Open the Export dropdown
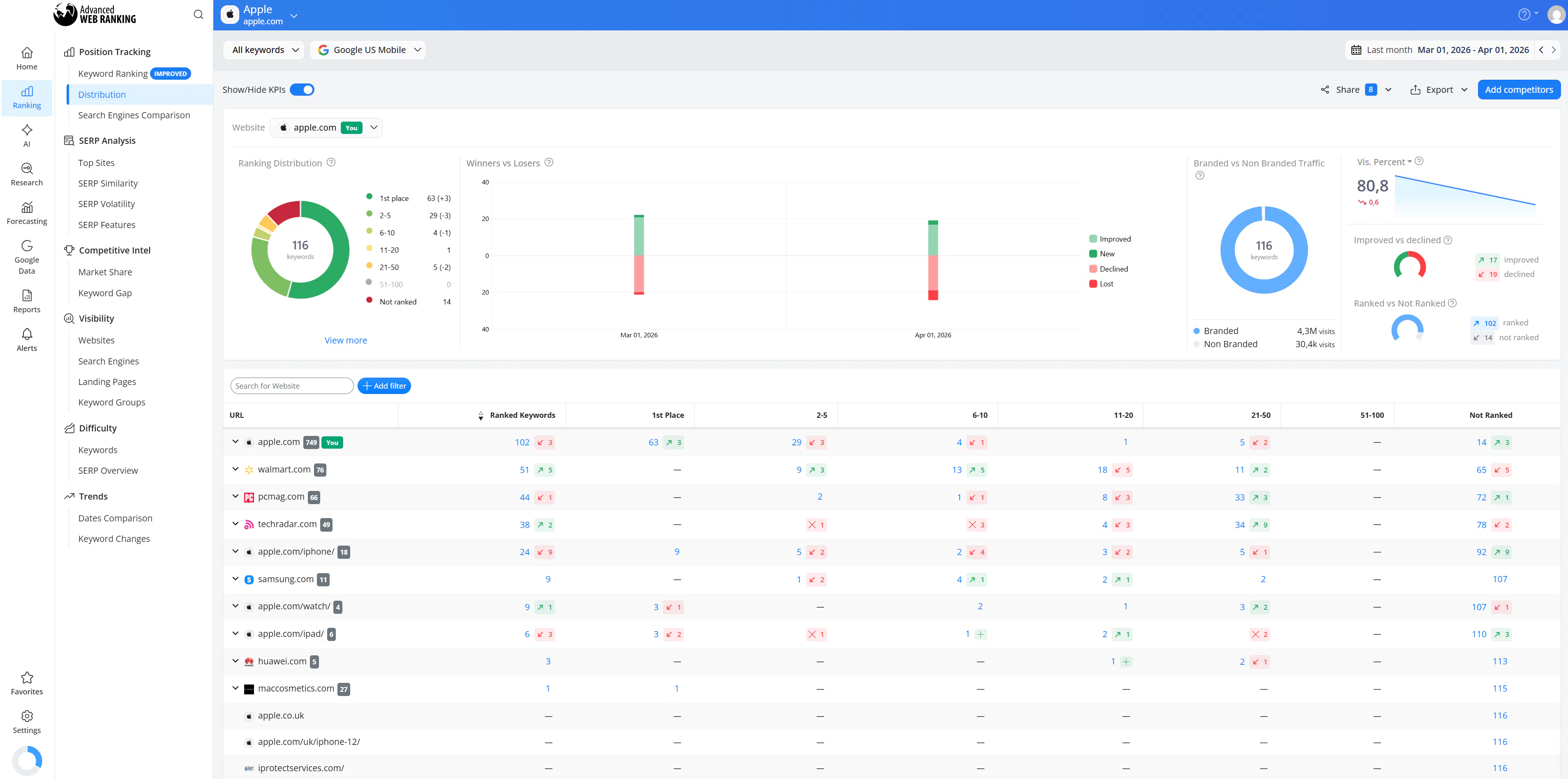Viewport: 1568px width, 779px height. (x=1439, y=90)
